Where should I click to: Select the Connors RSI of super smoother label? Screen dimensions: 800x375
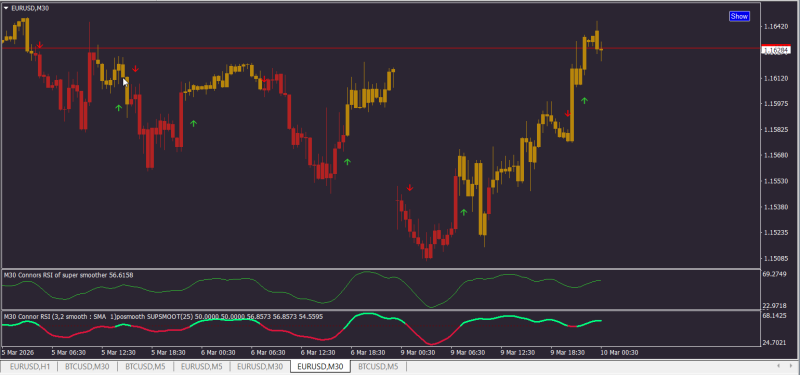68,275
